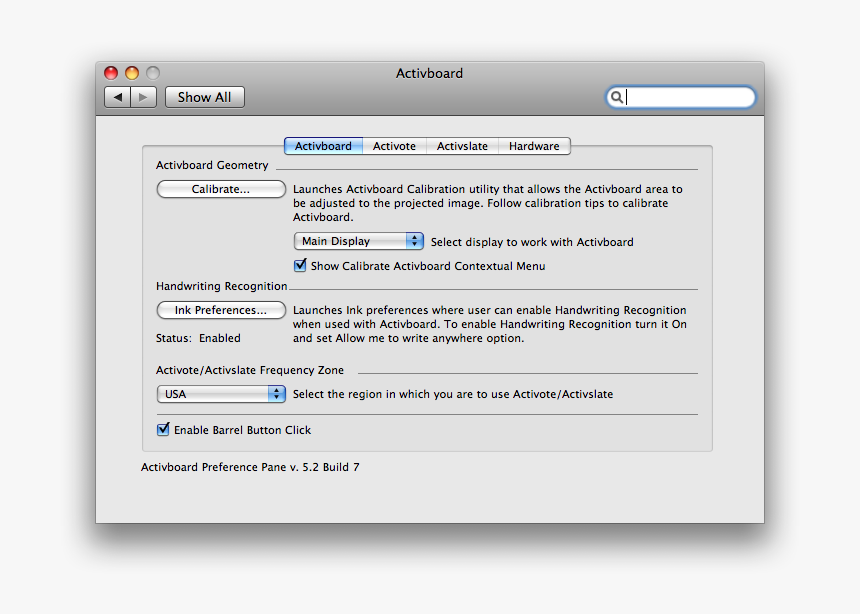The width and height of the screenshot is (860, 614).
Task: Disable Enable Barrel Button Click checkbox
Action: click(163, 430)
